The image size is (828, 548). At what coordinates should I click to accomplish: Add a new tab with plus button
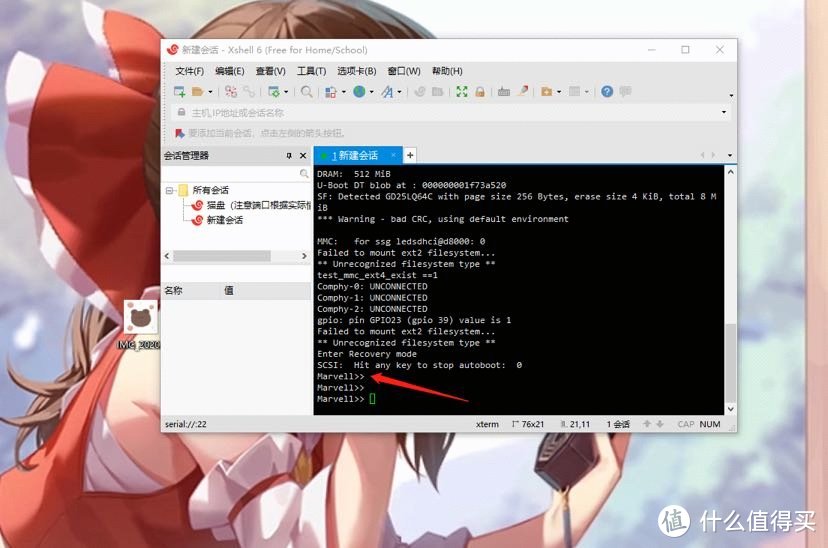pyautogui.click(x=410, y=155)
